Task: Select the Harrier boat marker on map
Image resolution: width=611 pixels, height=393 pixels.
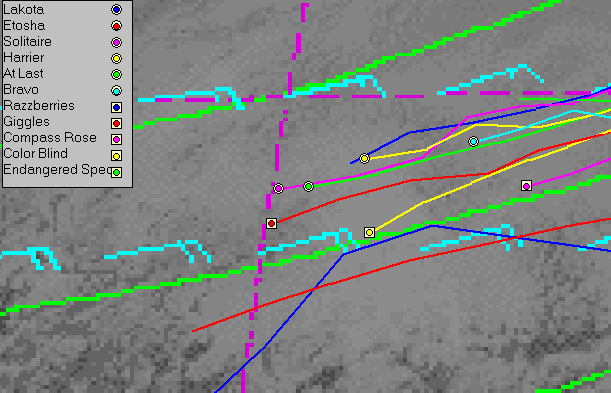Action: point(364,159)
